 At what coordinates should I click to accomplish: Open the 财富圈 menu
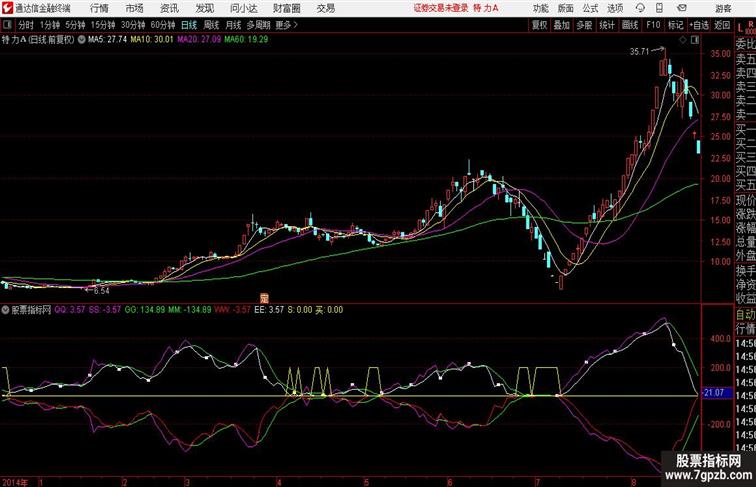pyautogui.click(x=286, y=8)
